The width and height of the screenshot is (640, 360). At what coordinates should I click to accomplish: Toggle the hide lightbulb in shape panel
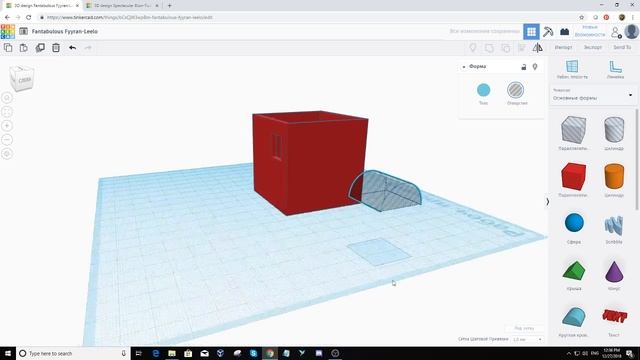coord(535,67)
